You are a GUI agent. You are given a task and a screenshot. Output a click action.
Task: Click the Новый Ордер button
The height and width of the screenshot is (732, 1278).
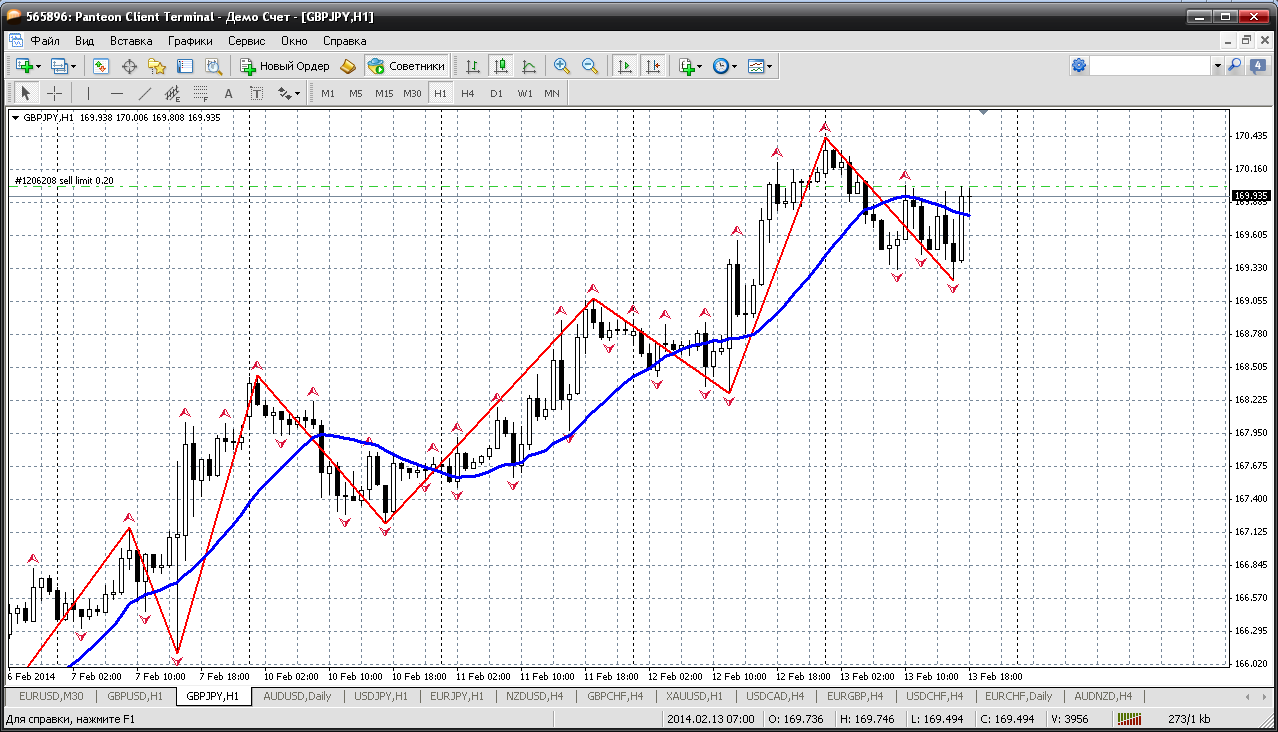(285, 66)
